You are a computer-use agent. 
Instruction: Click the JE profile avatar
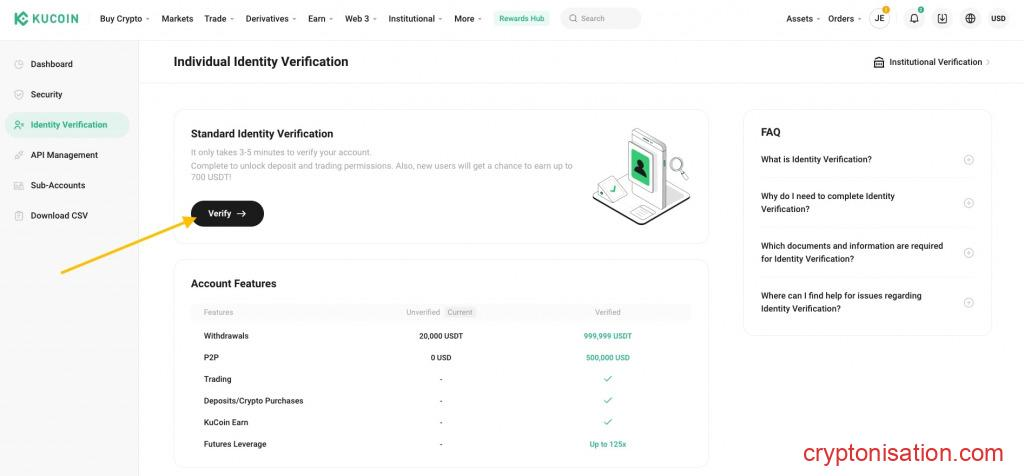click(x=879, y=18)
